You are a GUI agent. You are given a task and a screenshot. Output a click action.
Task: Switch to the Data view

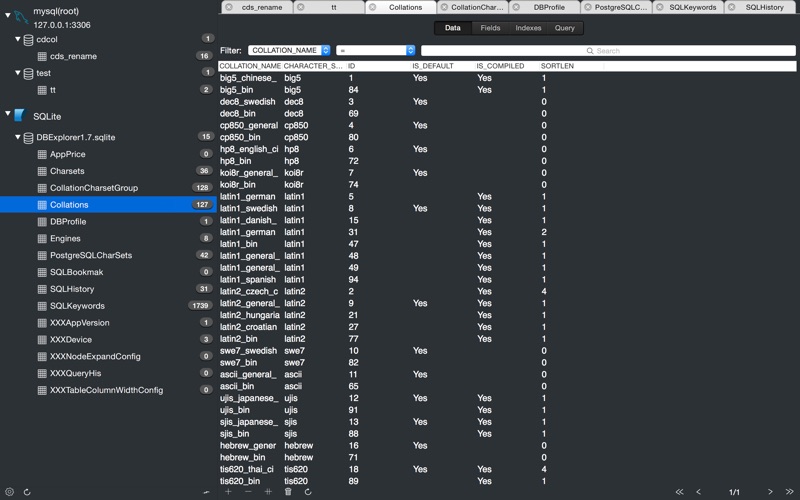pyautogui.click(x=453, y=28)
